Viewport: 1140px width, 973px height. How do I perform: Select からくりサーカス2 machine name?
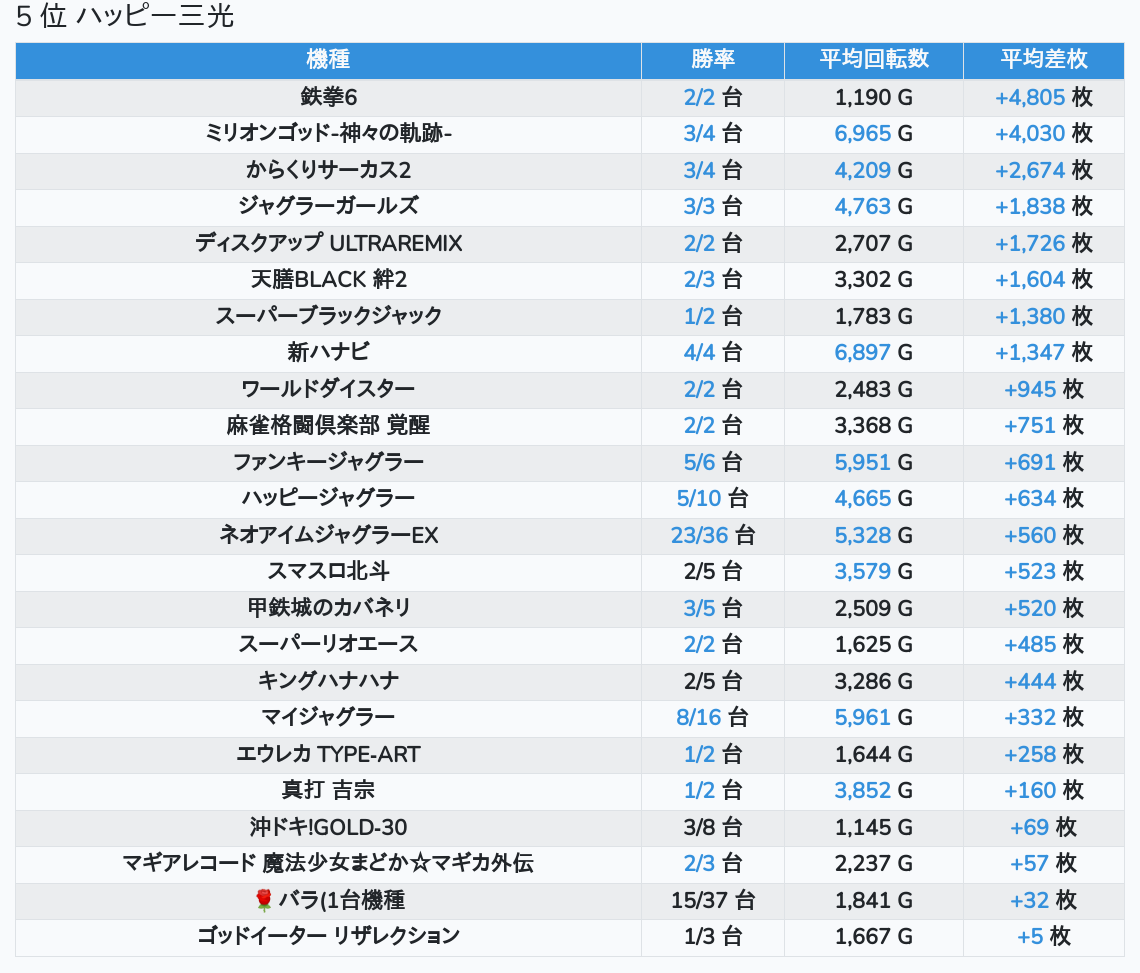pos(328,170)
